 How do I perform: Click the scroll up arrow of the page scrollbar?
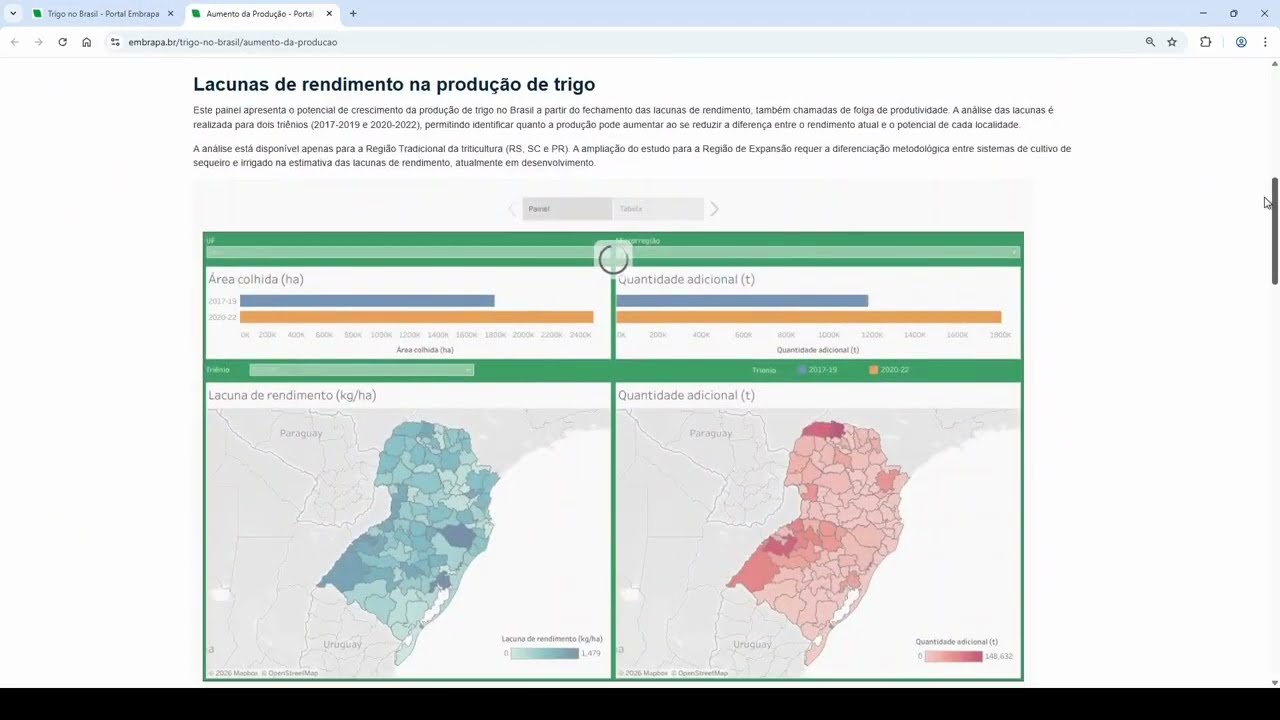(x=1274, y=63)
